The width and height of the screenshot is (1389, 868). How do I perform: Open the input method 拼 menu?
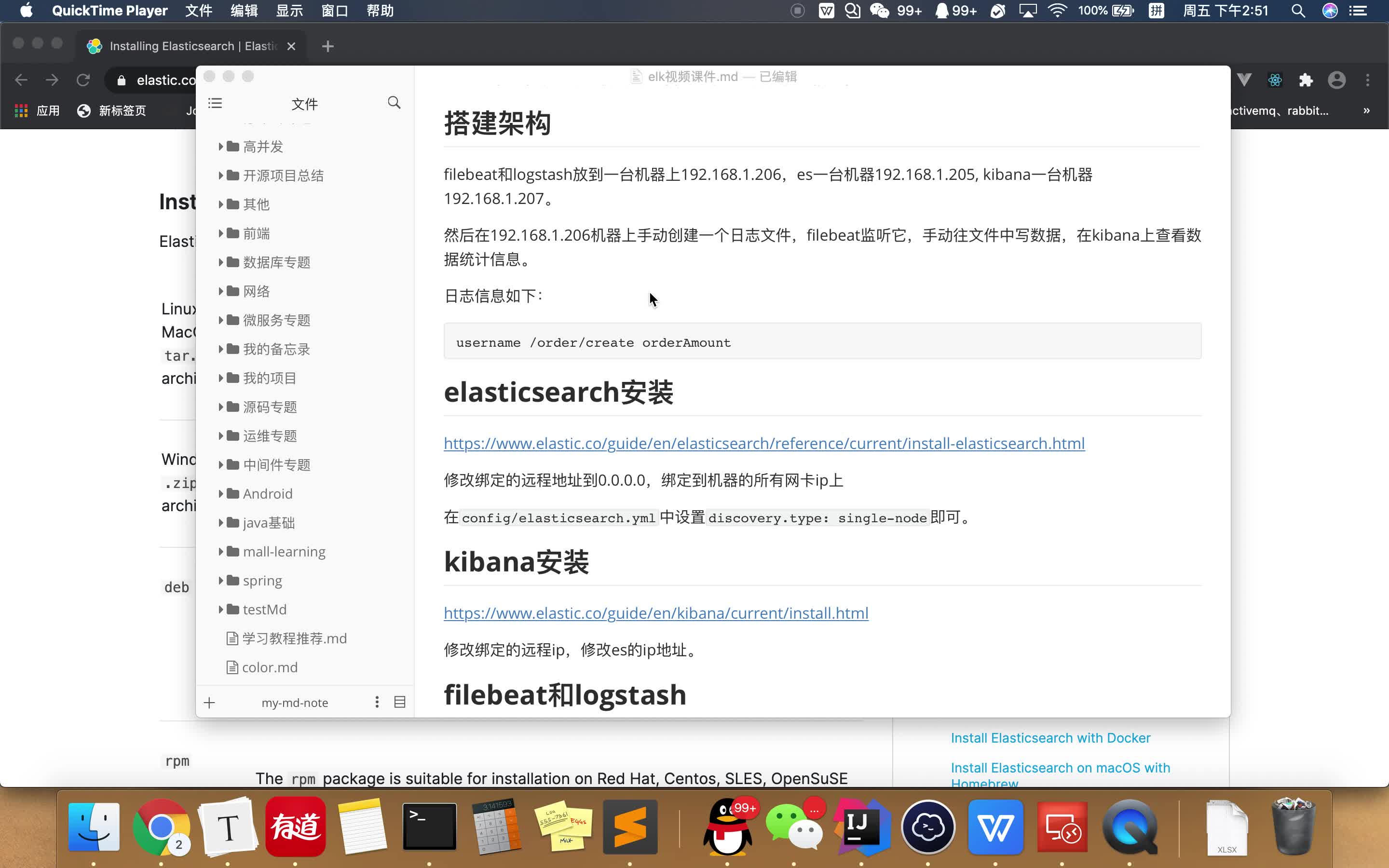tap(1156, 11)
